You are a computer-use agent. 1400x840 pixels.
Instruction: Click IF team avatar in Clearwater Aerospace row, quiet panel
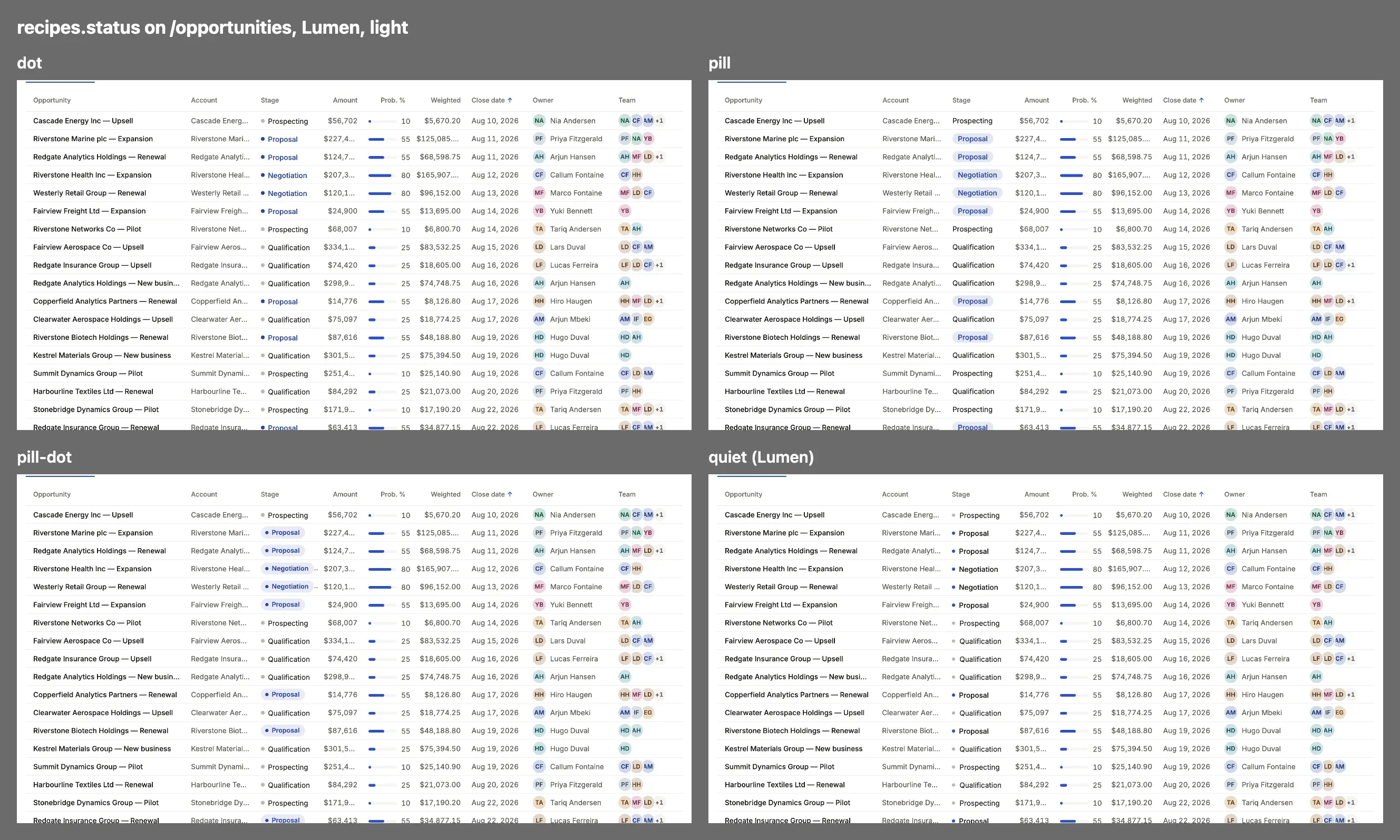pyautogui.click(x=1328, y=712)
